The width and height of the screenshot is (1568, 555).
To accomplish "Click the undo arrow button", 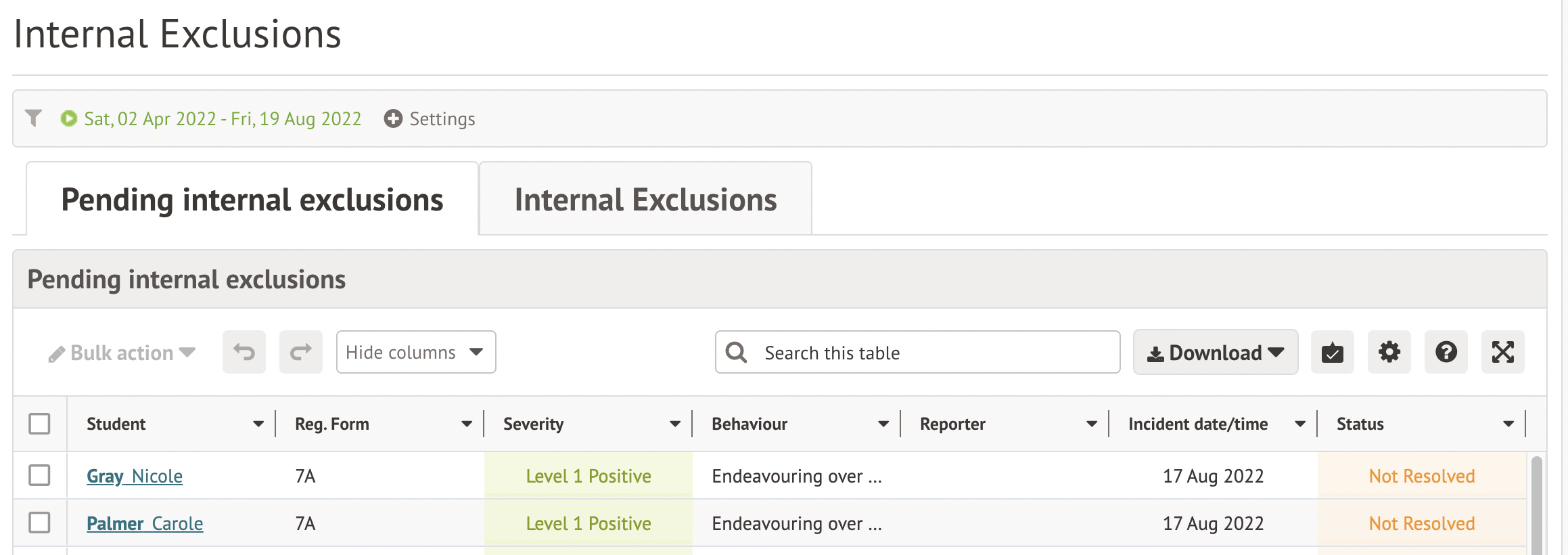I will [x=244, y=352].
